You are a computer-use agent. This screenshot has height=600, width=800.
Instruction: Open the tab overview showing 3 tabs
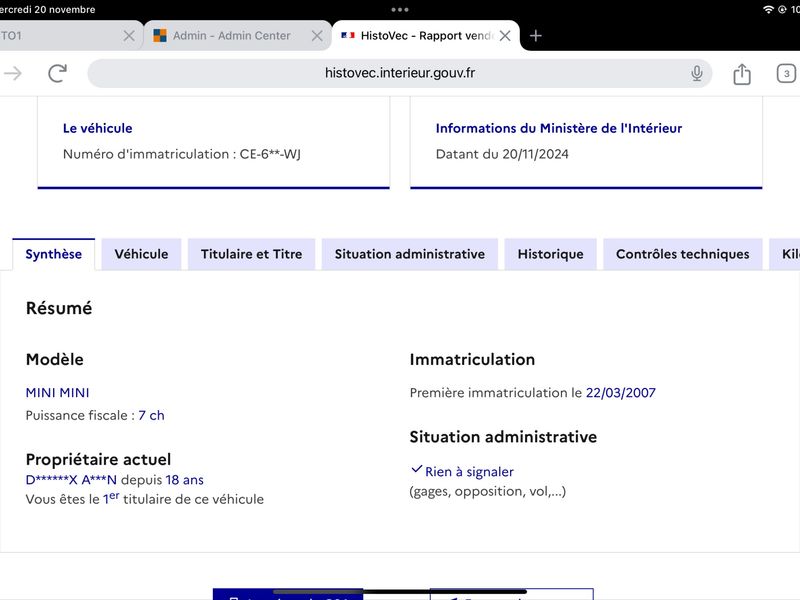pyautogui.click(x=786, y=73)
